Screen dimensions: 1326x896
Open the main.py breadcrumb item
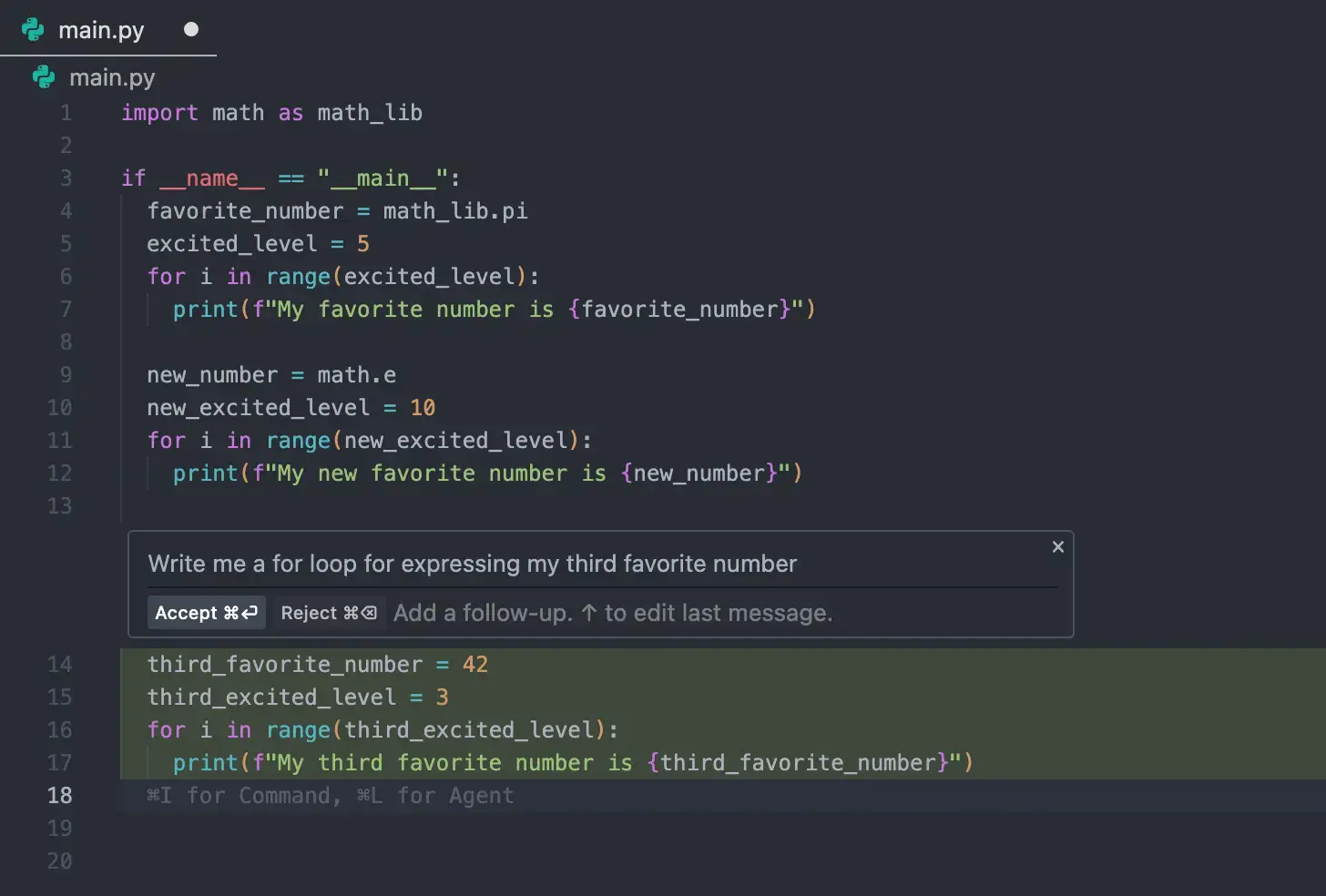point(112,77)
